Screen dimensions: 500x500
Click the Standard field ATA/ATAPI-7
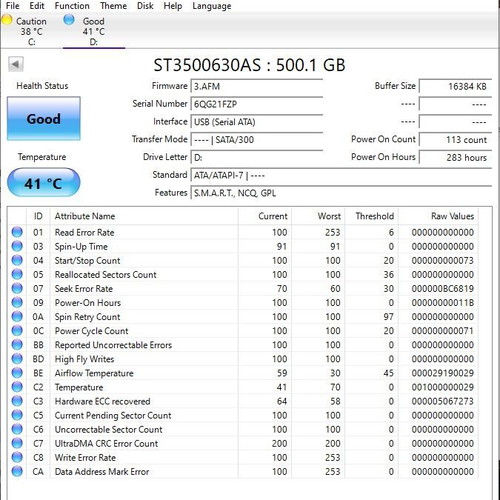point(341,175)
